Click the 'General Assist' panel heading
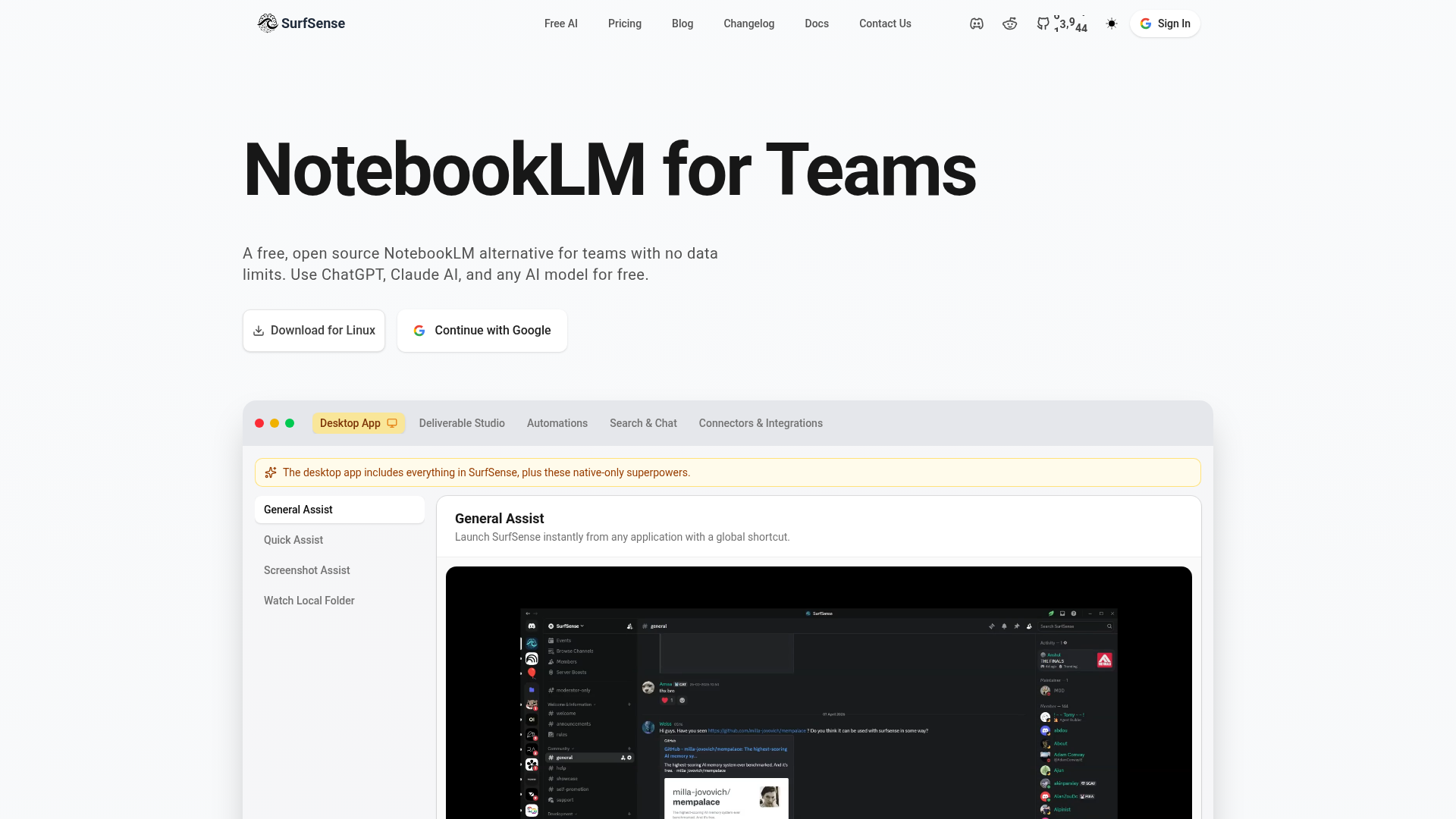 (500, 519)
